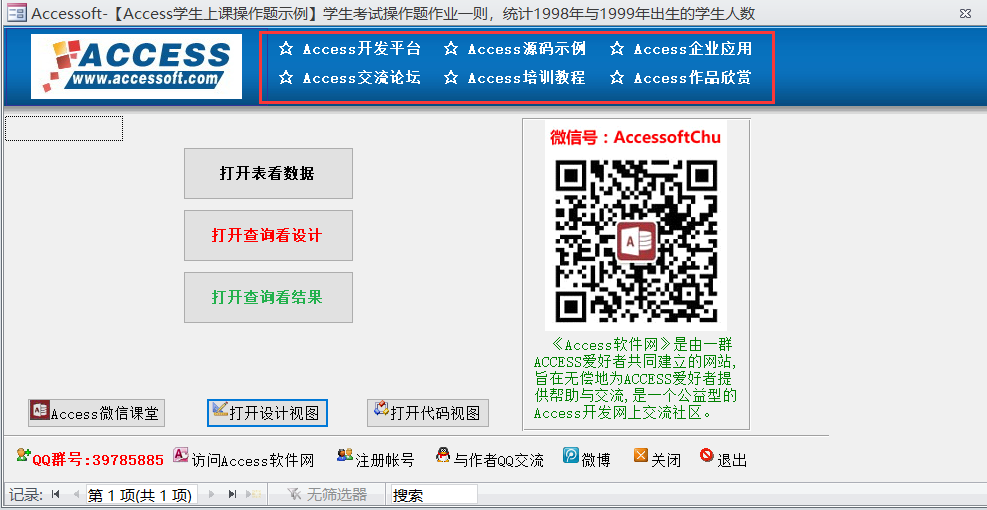Viewport: 987px width, 510px height.
Task: Click the ACCESS accessoft.com logo
Action: point(137,66)
